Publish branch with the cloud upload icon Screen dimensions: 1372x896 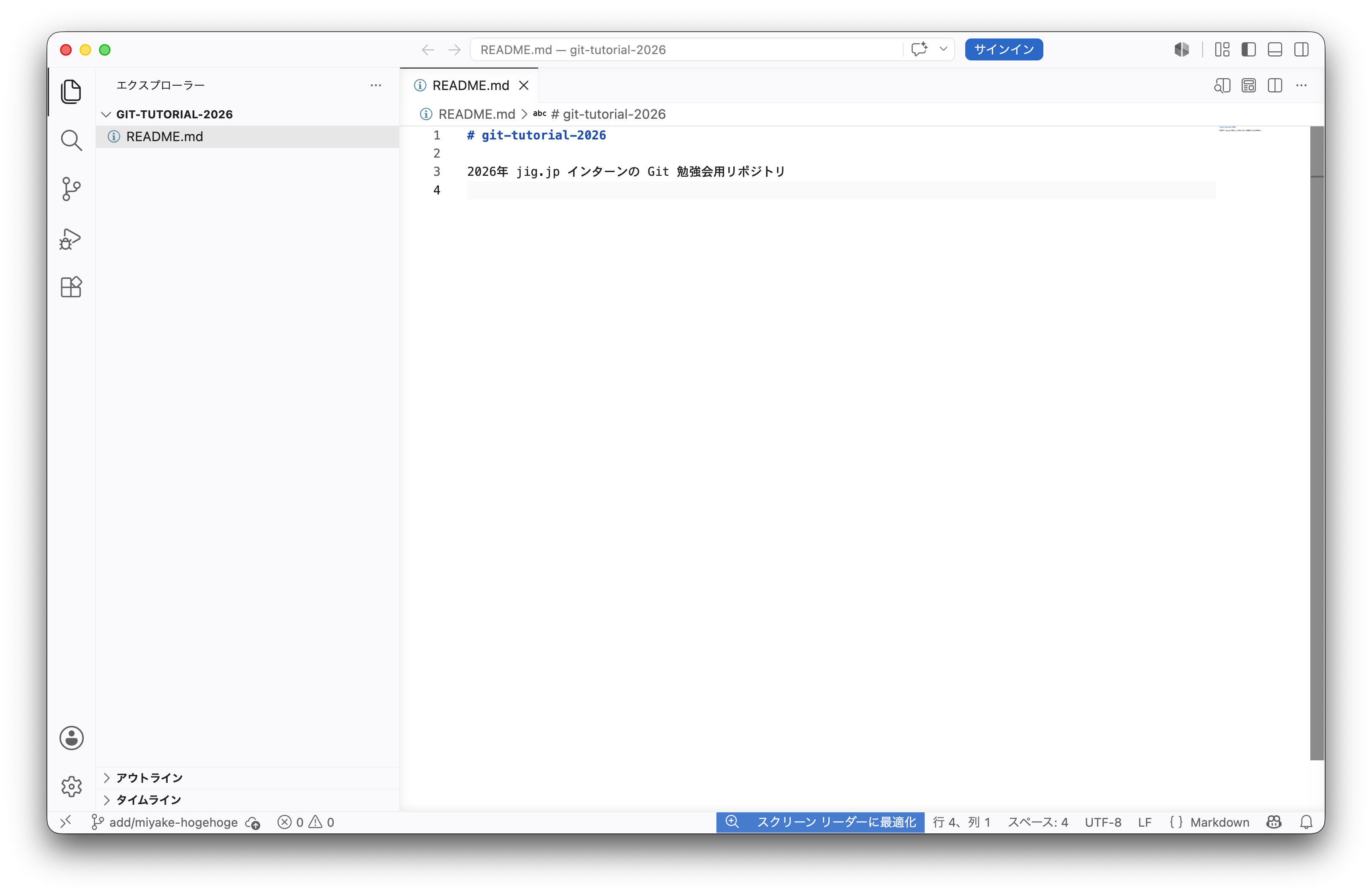click(x=253, y=823)
